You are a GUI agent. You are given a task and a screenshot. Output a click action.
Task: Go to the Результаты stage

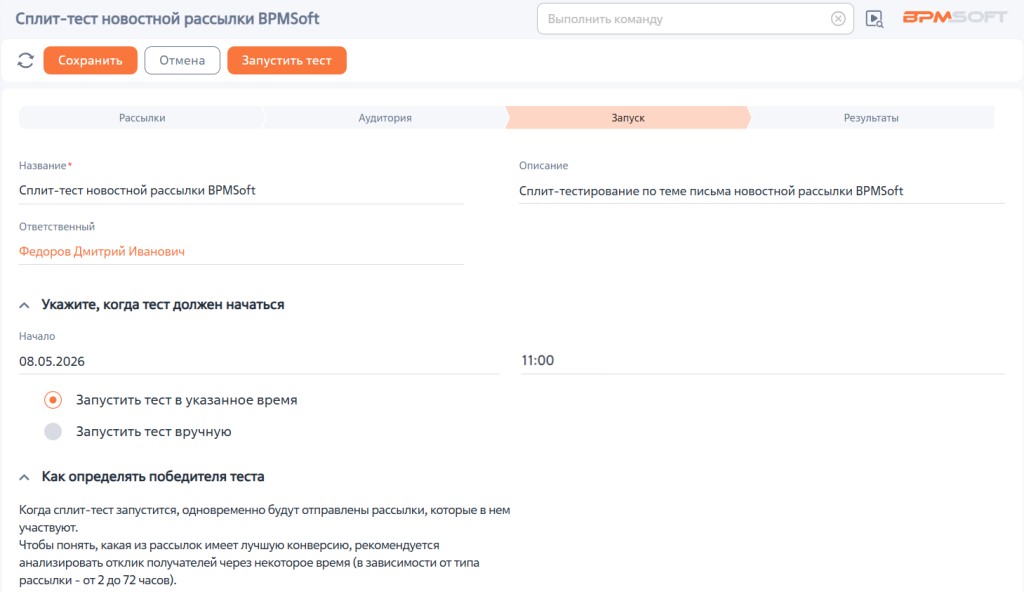pyautogui.click(x=871, y=118)
